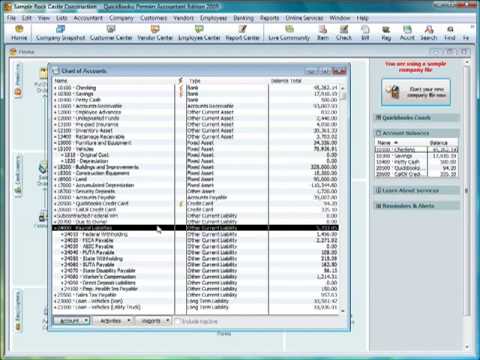Click Start your new company file button
Image resolution: width=480 pixels, height=360 pixels.
[x=416, y=92]
